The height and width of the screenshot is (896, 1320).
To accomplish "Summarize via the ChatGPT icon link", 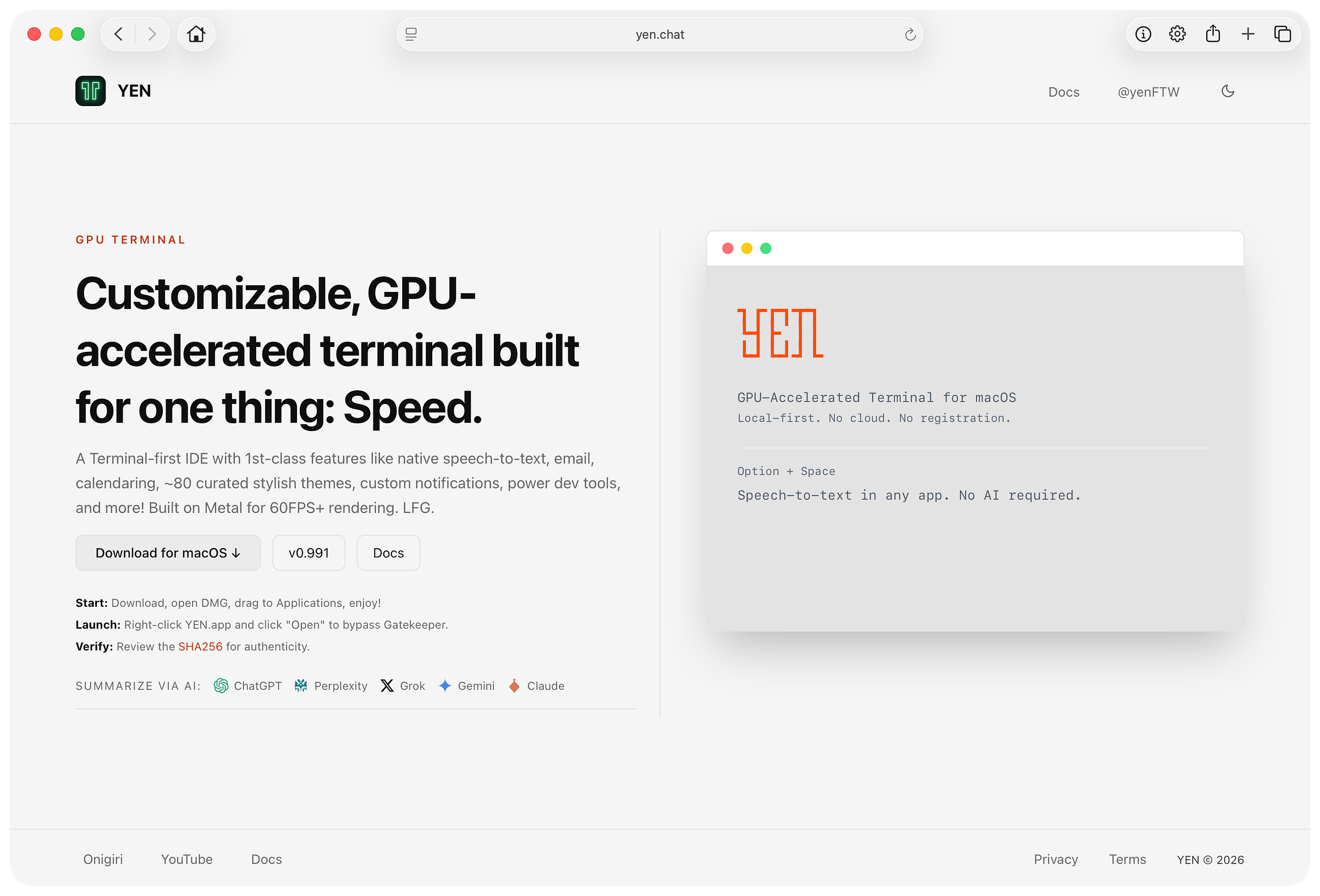I will (221, 686).
